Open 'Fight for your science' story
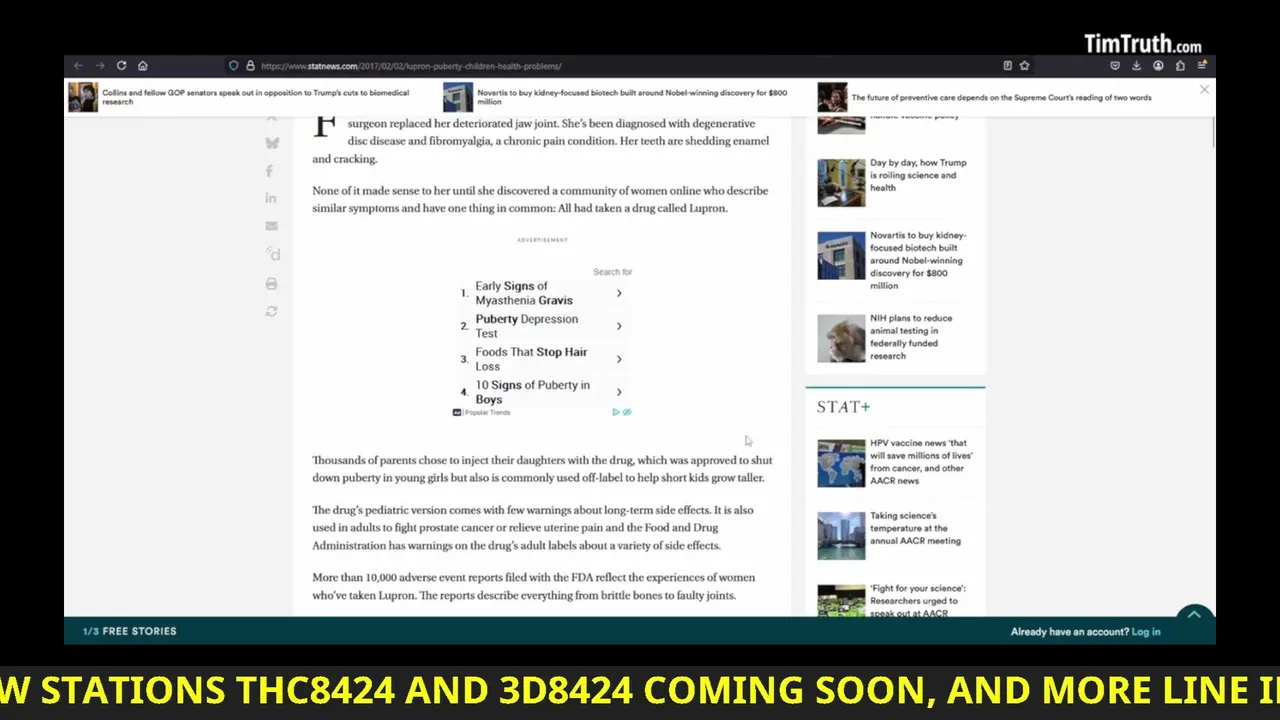 [918, 600]
